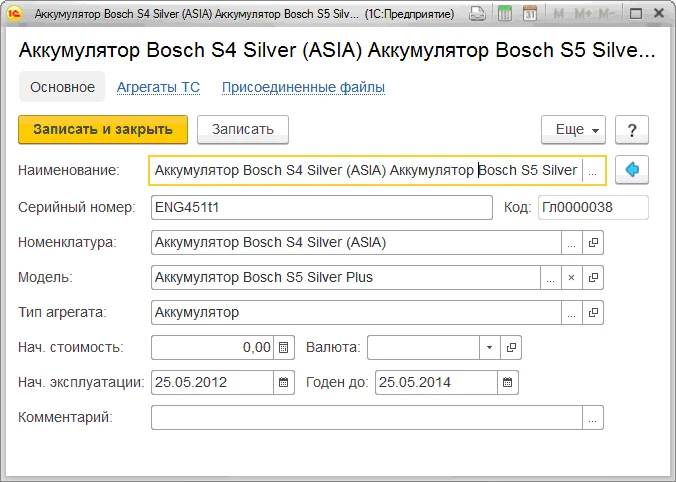This screenshot has width=676, height=482.
Task: Click the blue arrow next to Наименование
Action: click(631, 171)
